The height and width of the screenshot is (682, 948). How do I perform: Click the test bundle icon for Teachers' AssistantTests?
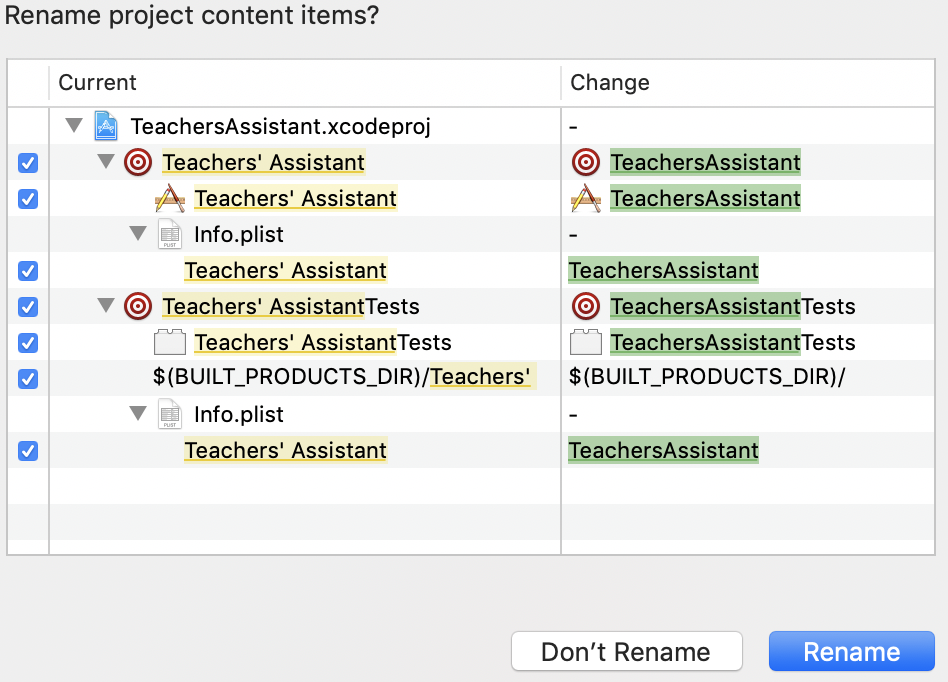170,342
